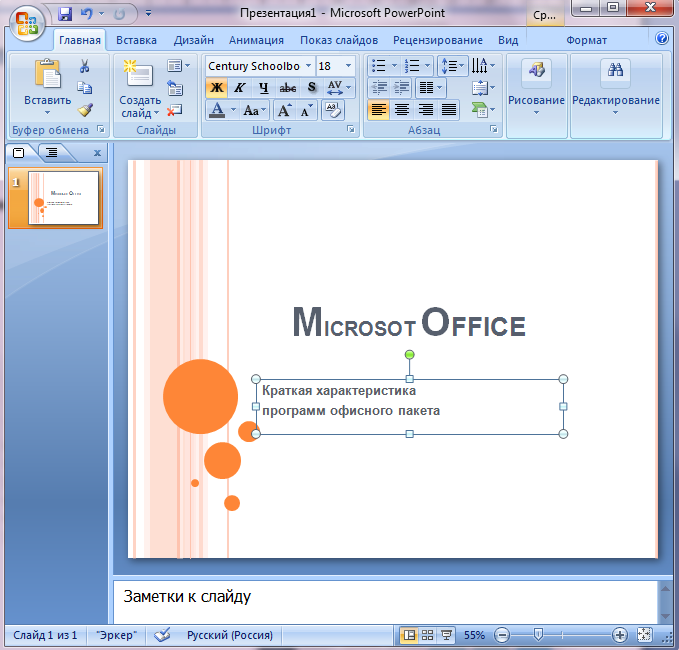Increase list indent level
The height and width of the screenshot is (650, 679).
(x=401, y=88)
